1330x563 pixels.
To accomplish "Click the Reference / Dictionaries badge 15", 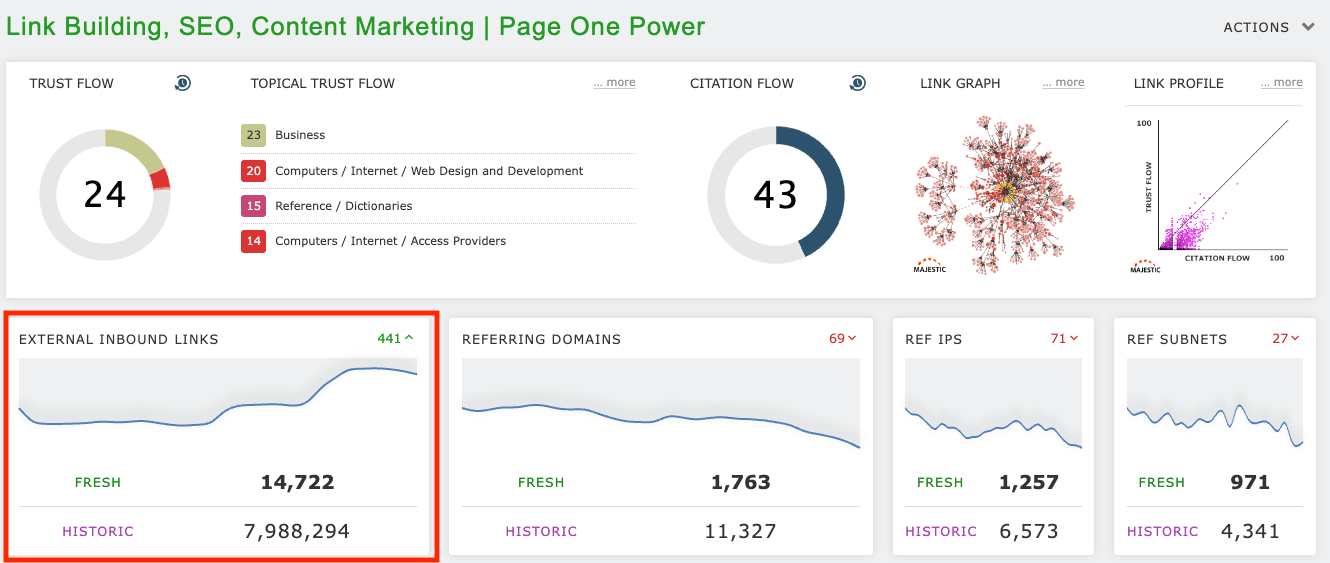I will point(253,206).
